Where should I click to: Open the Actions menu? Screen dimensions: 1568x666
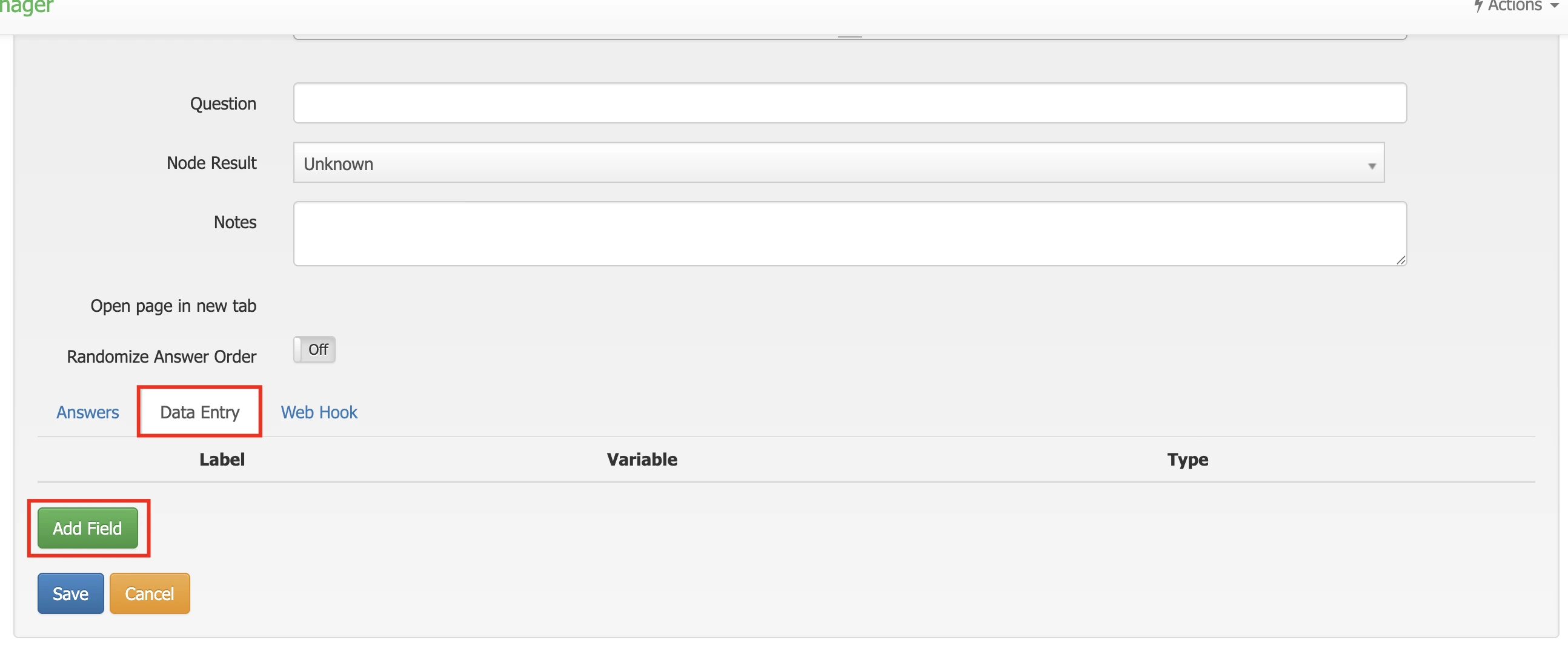[1514, 6]
